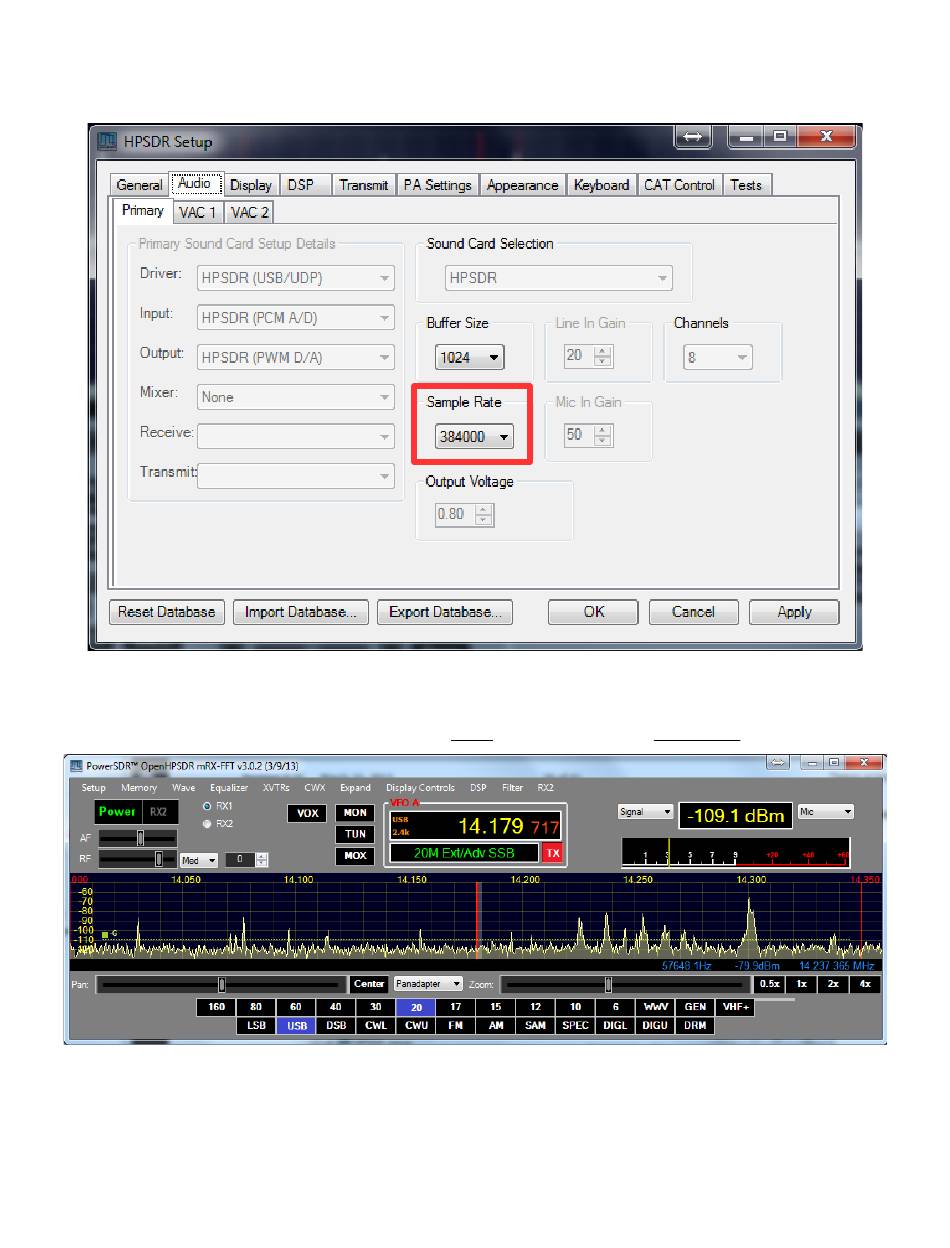Toggle the green Power button
Viewport: 950px width, 1248px height.
(117, 812)
